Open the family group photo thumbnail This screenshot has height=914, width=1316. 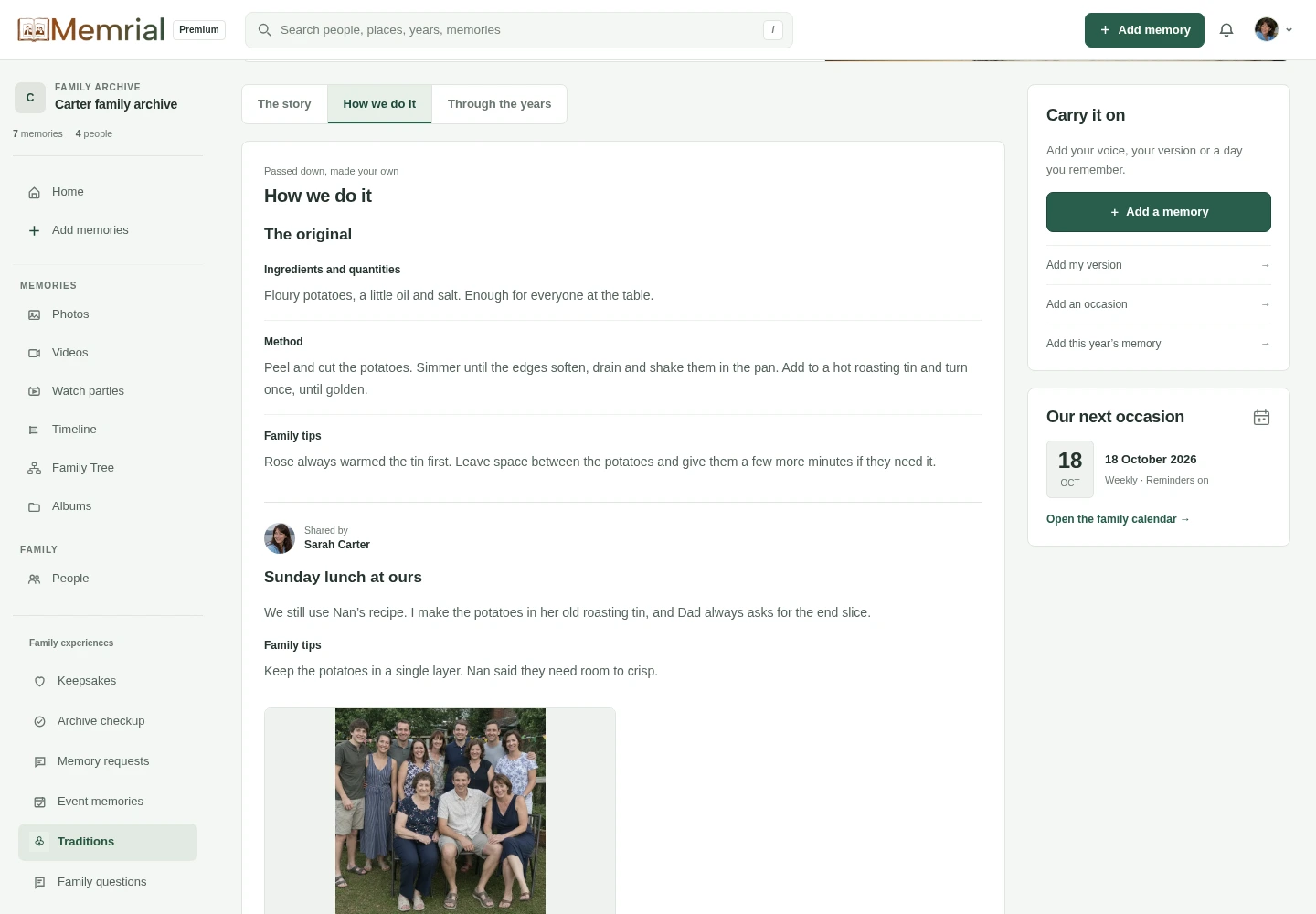pyautogui.click(x=440, y=812)
